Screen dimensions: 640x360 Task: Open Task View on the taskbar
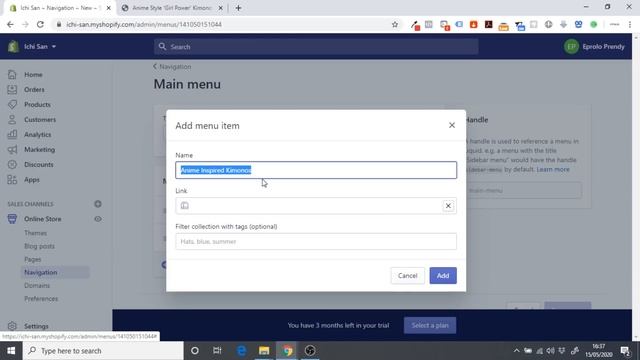pos(217,351)
